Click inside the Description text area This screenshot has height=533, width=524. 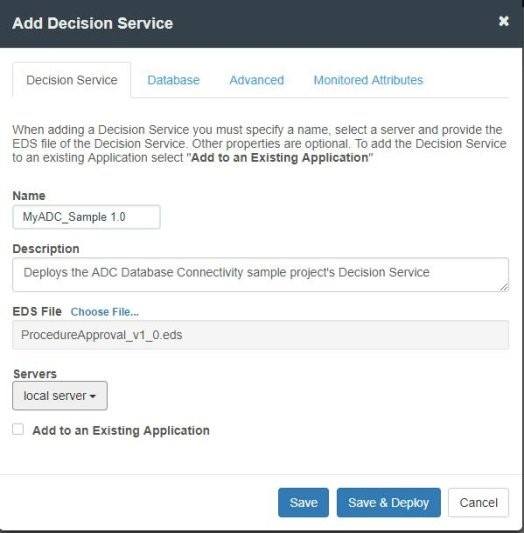coord(261,275)
